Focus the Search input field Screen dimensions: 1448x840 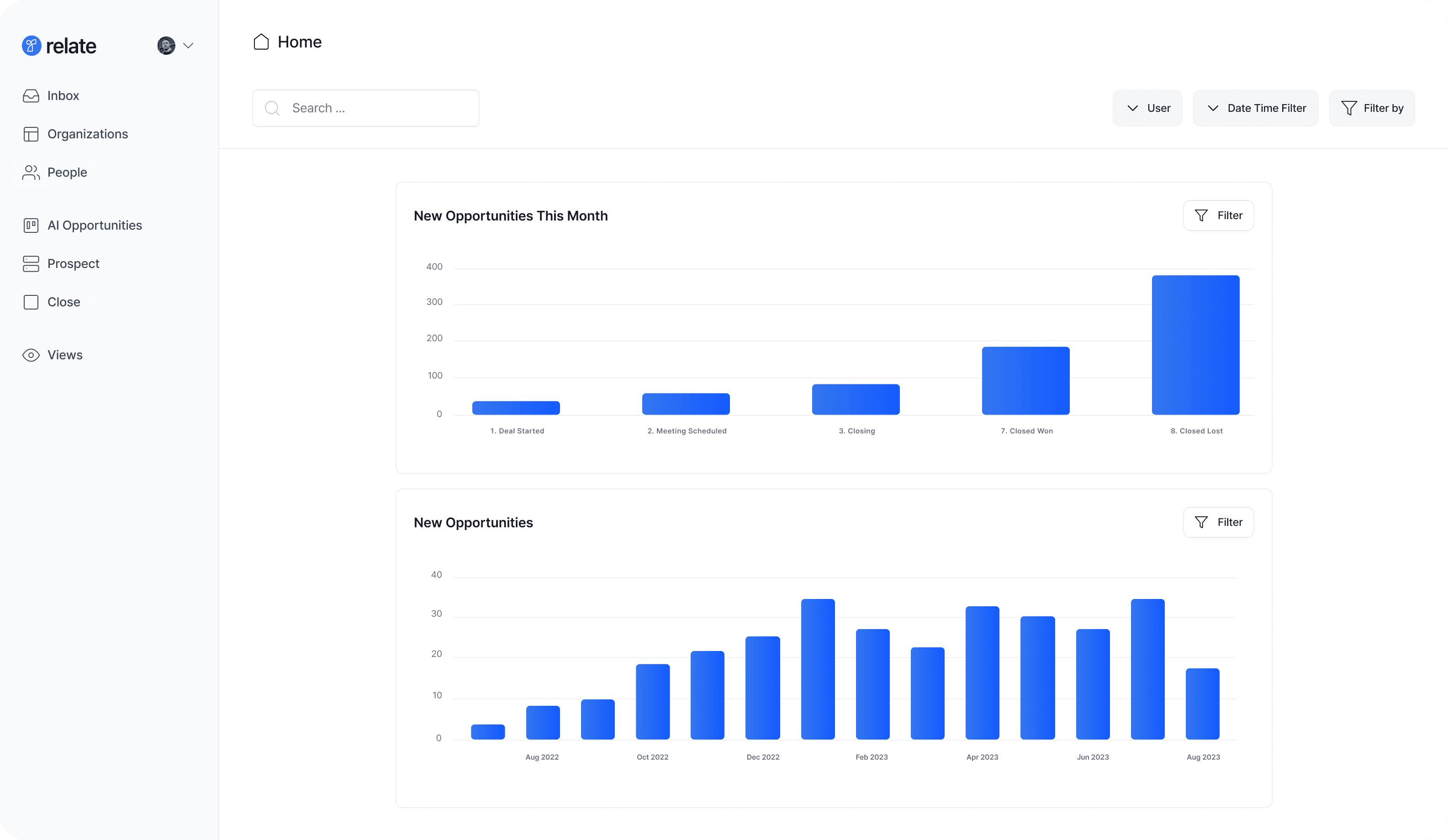379,108
